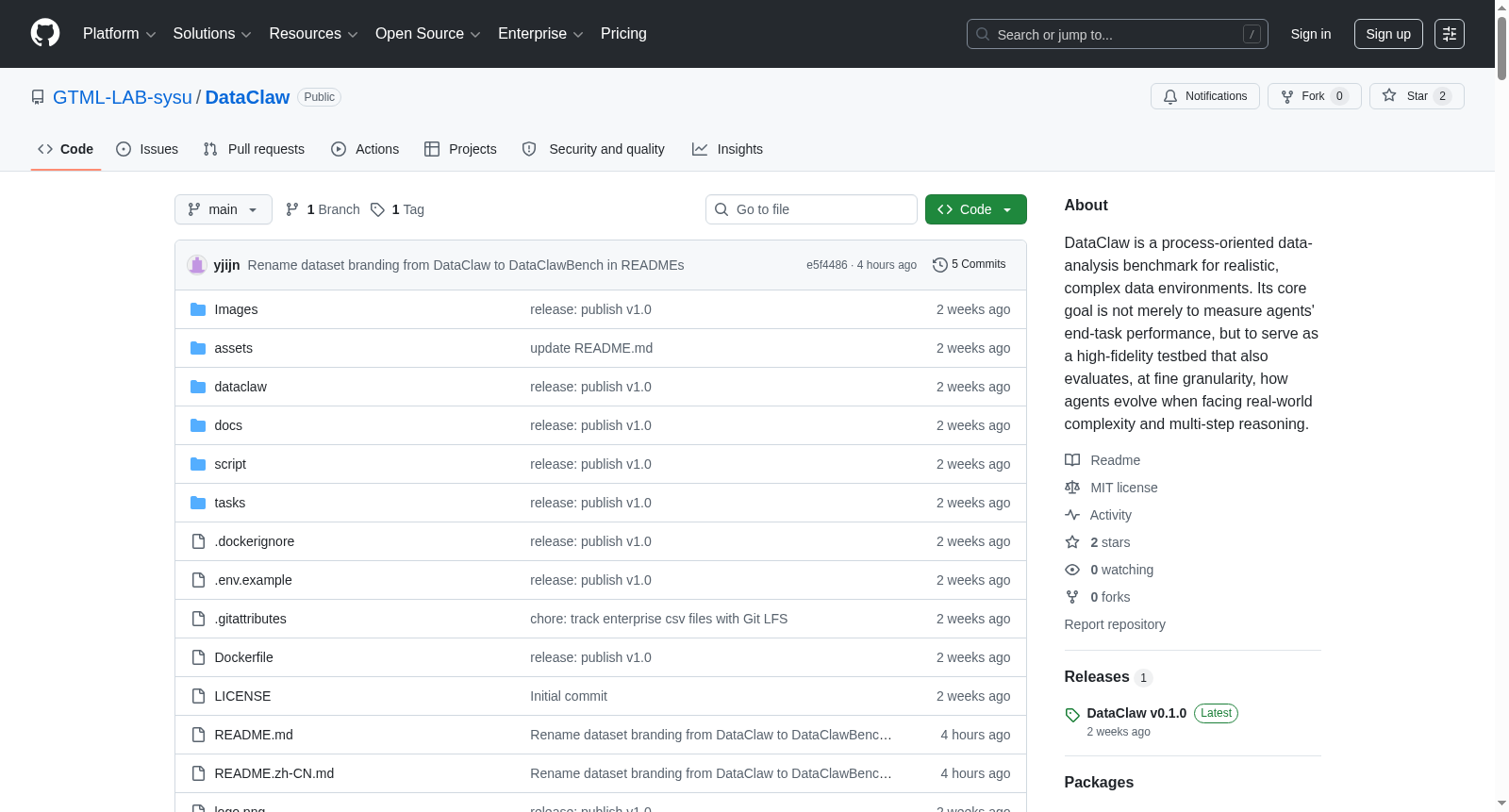Click the book icon next to Readme

point(1072,460)
